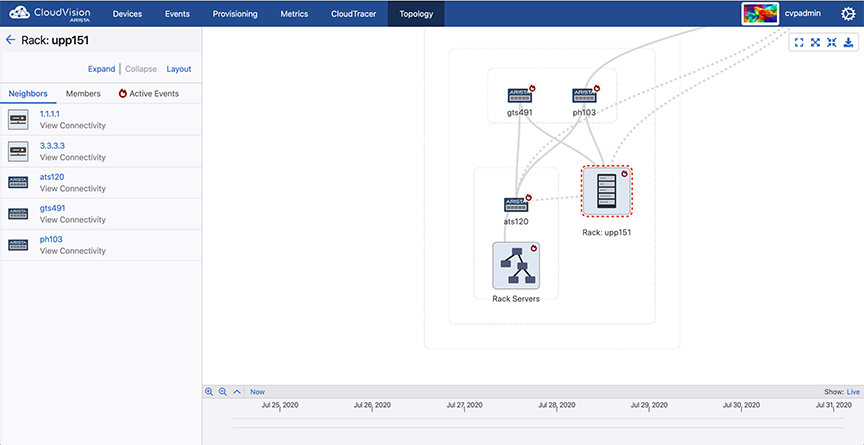Click the Jul 28, 2020 timeline marker
The width and height of the screenshot is (864, 445).
pyautogui.click(x=557, y=405)
